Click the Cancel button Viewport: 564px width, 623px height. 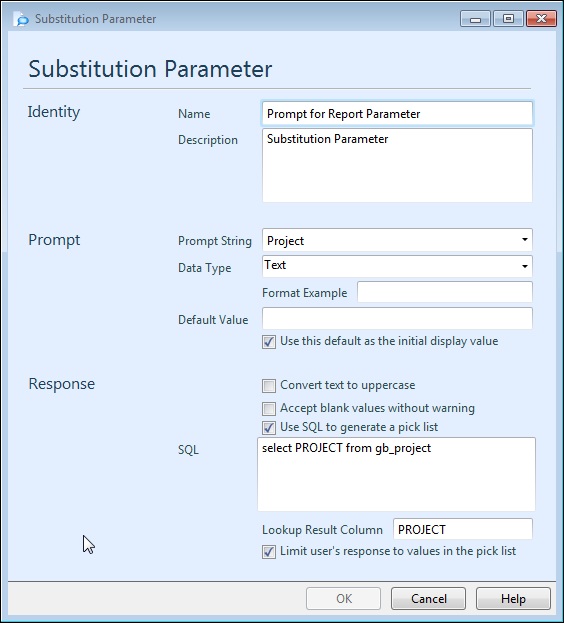(428, 598)
